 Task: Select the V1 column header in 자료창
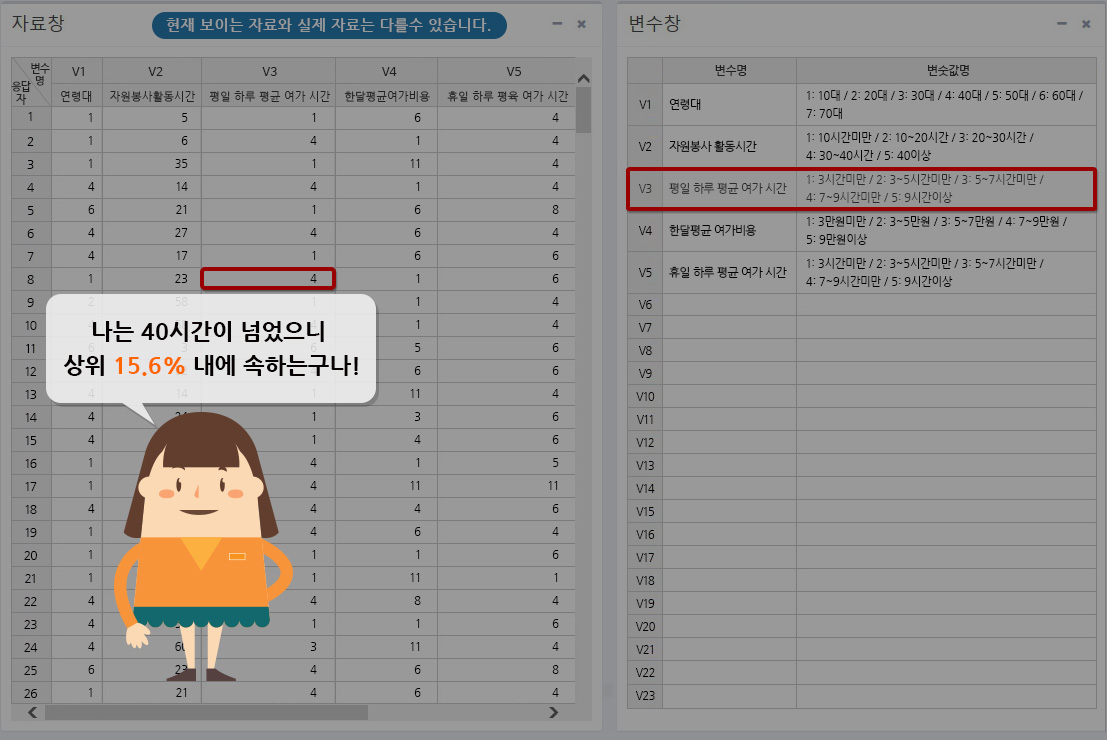point(78,71)
